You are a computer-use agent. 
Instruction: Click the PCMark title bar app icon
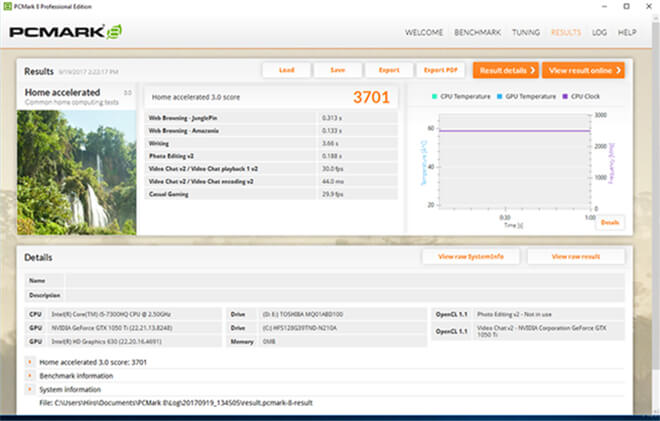point(7,6)
